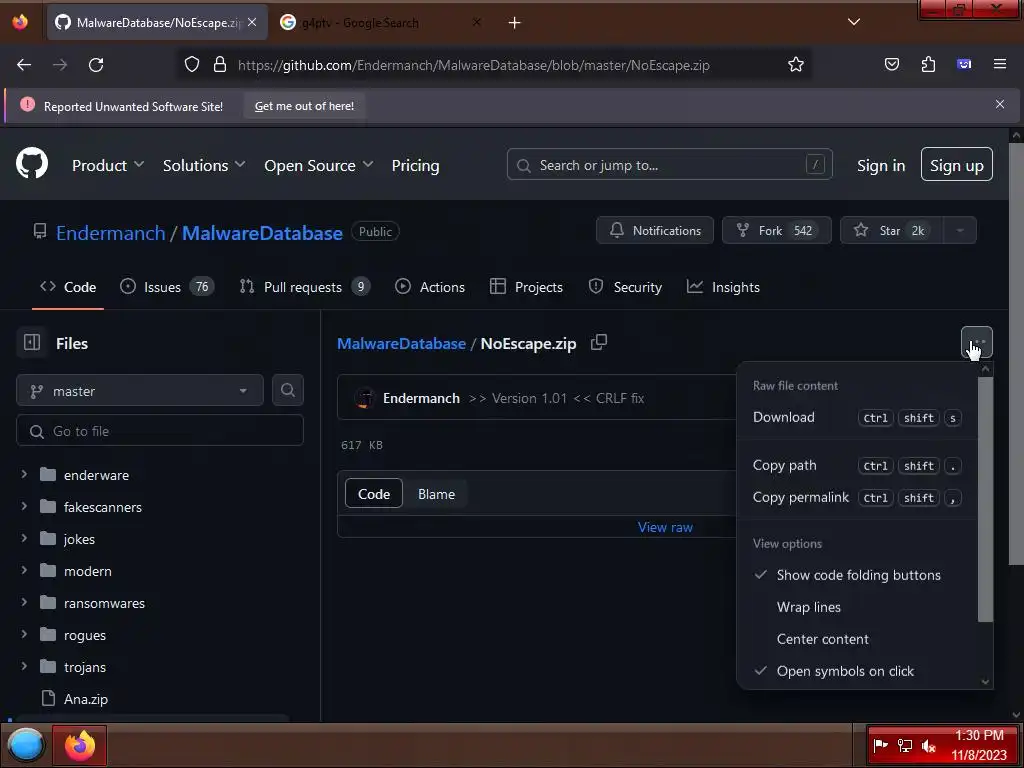
Task: Dismiss the Unwanted Software warning bar
Action: (999, 104)
